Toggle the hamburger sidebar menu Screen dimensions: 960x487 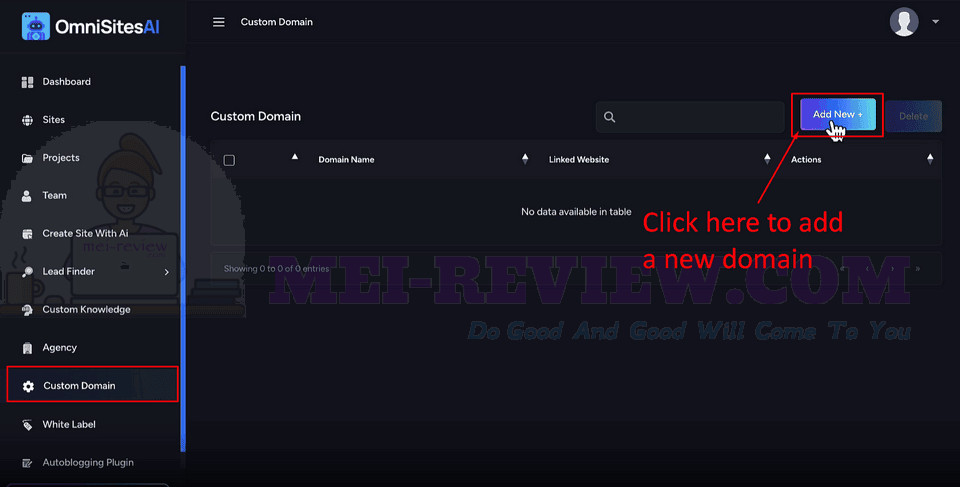[219, 22]
